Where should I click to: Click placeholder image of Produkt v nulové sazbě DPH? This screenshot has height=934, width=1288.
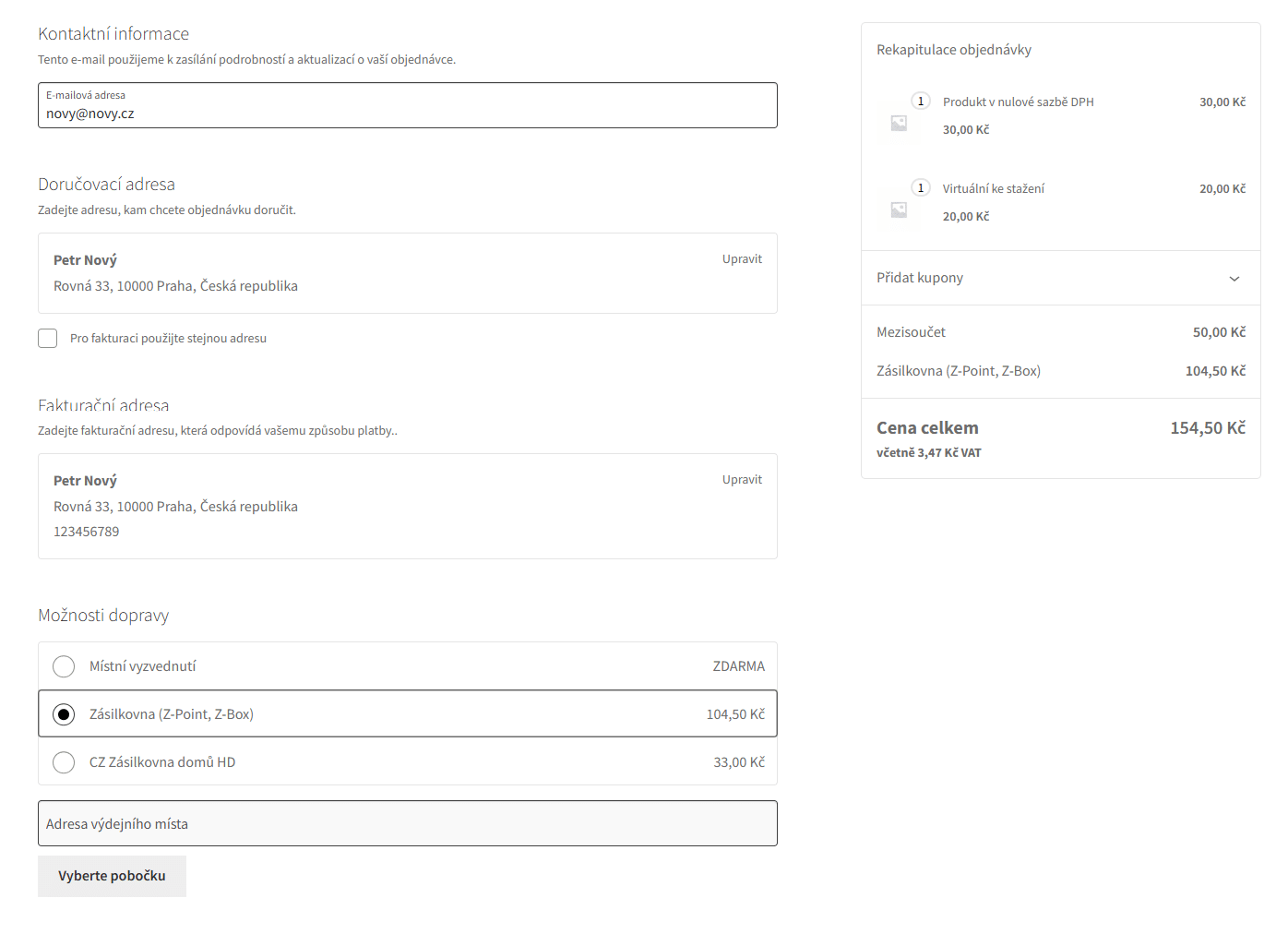pos(899,123)
